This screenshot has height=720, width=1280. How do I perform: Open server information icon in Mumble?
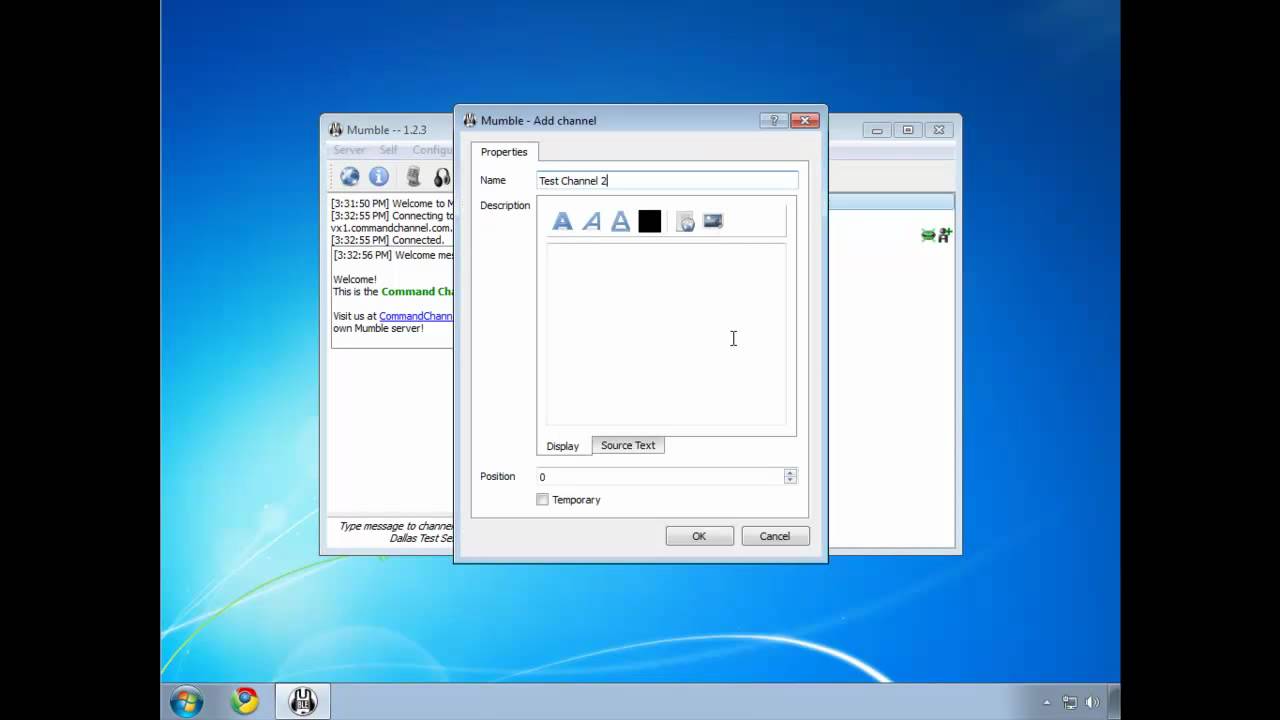click(x=379, y=177)
